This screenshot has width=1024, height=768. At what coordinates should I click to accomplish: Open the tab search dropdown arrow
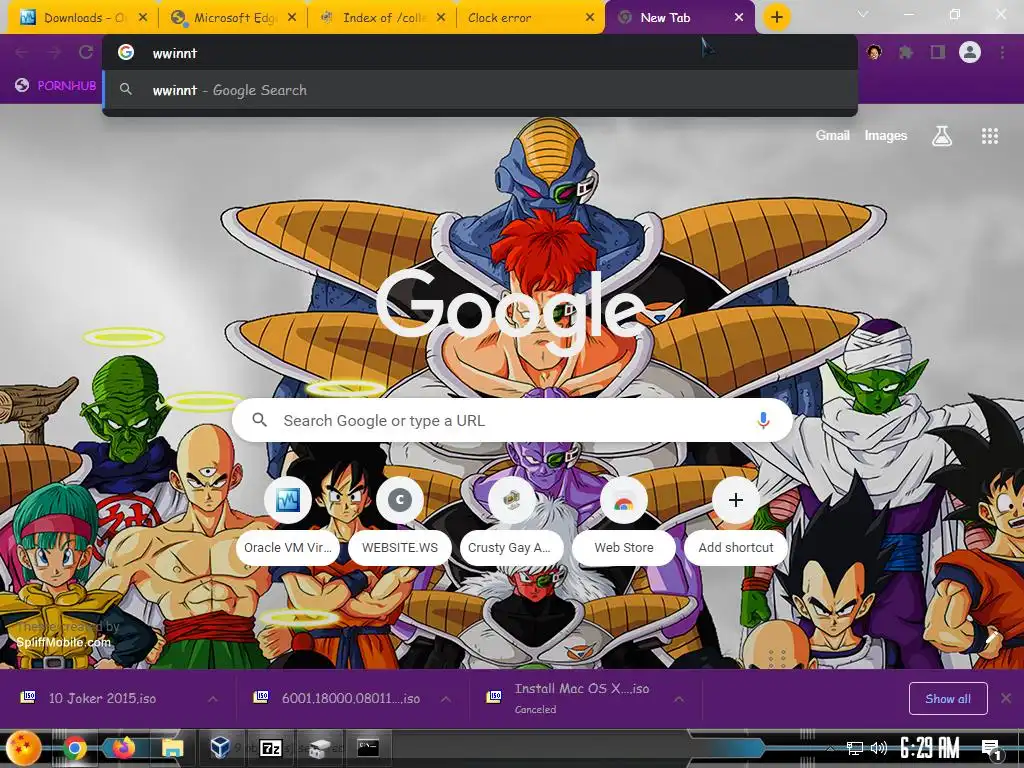click(863, 14)
